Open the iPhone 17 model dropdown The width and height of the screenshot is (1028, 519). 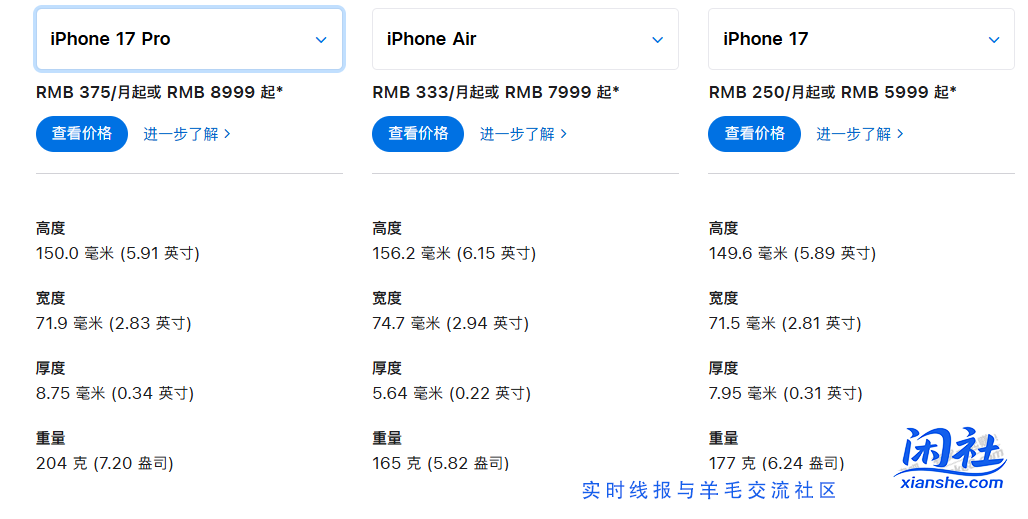click(x=861, y=40)
